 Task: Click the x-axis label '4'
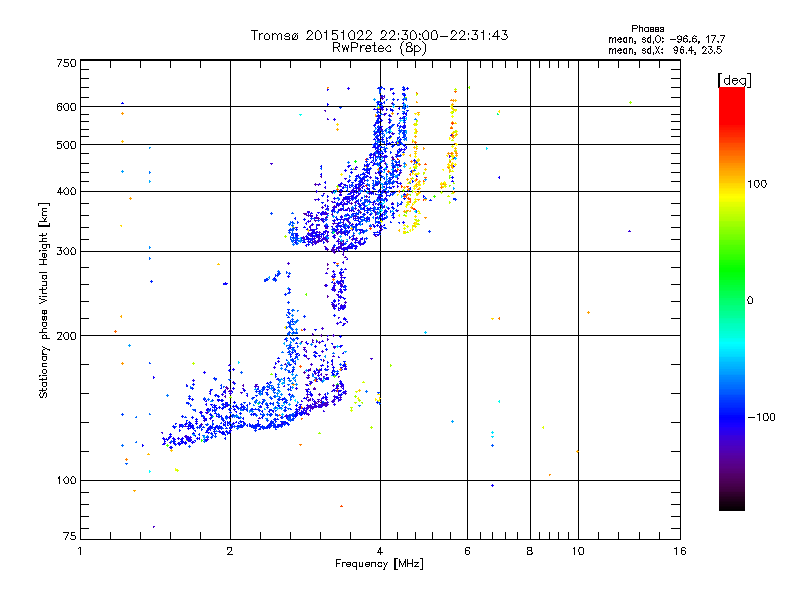[380, 551]
